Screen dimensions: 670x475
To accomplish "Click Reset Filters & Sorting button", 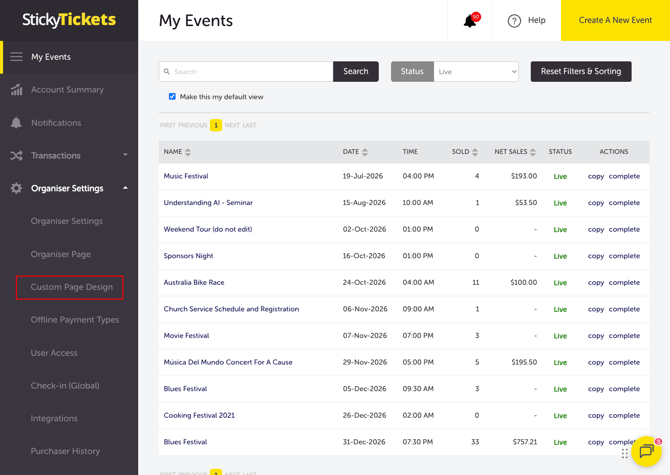I will 581,71.
